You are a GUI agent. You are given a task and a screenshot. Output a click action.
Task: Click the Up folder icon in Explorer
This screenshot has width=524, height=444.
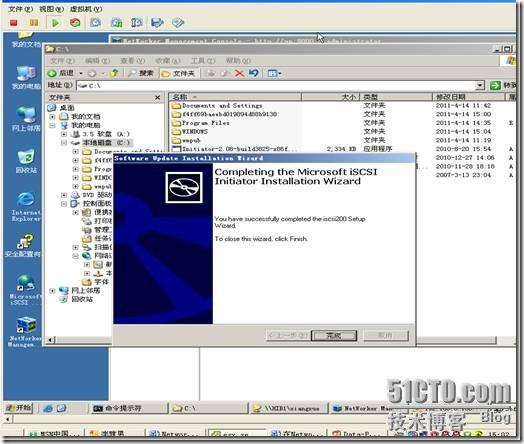(x=115, y=73)
